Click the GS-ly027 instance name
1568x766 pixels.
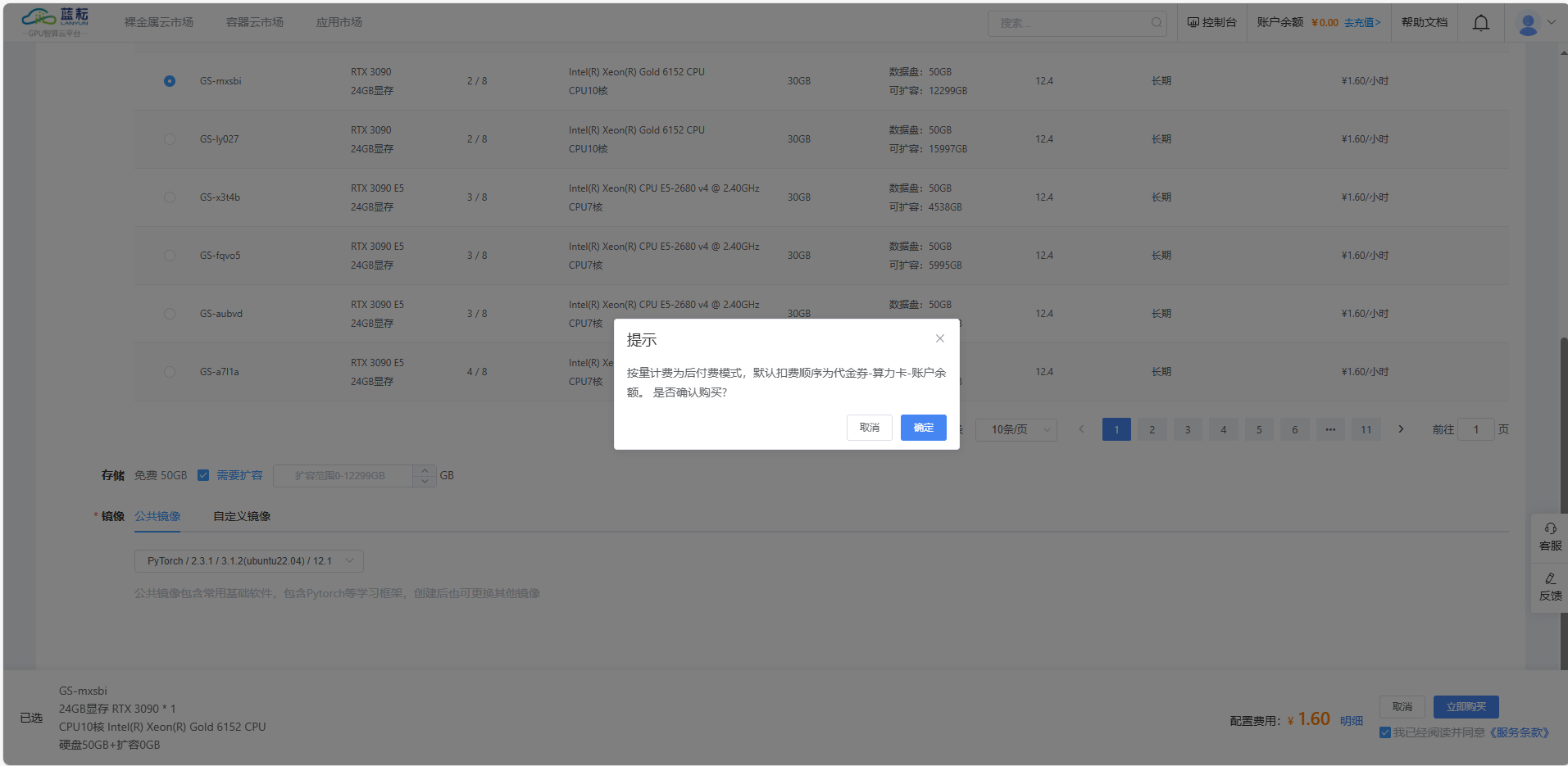(220, 139)
